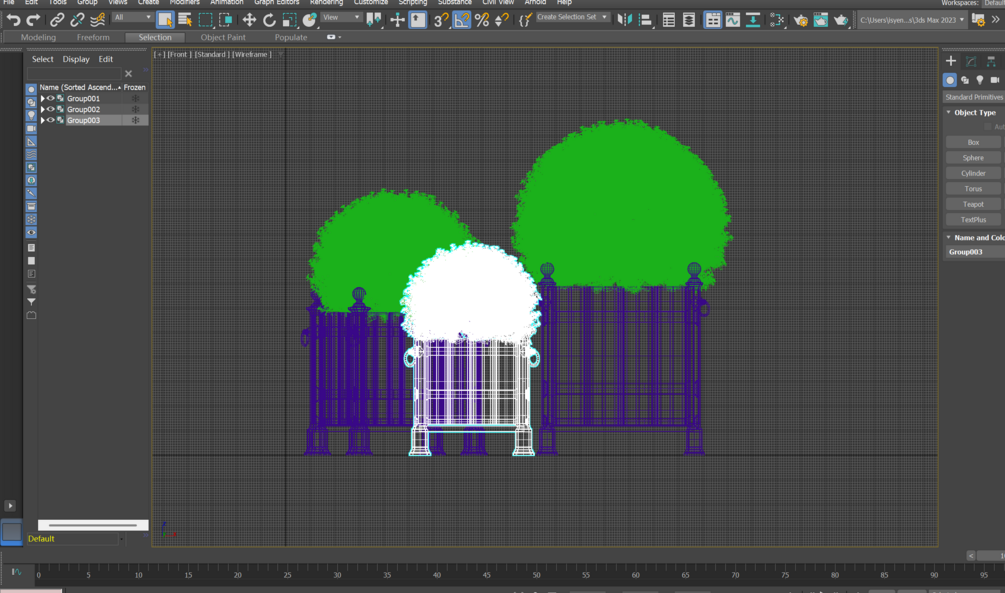Image resolution: width=1005 pixels, height=593 pixels.
Task: Toggle the Percent Snap button
Action: click(x=482, y=20)
